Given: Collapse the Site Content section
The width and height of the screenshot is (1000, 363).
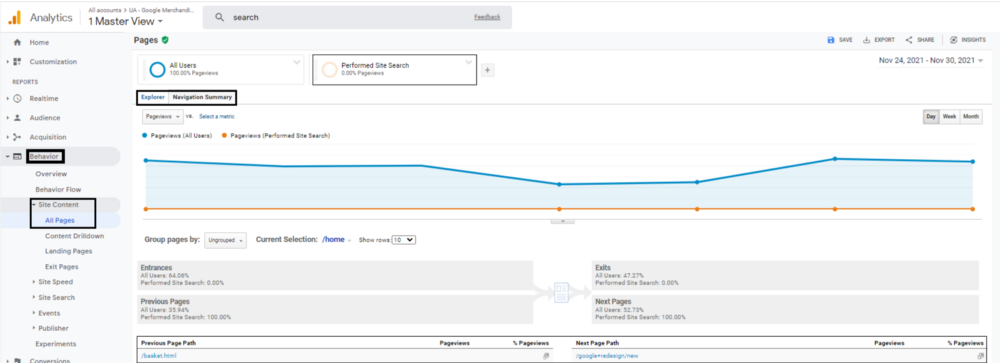Looking at the screenshot, I should point(33,205).
